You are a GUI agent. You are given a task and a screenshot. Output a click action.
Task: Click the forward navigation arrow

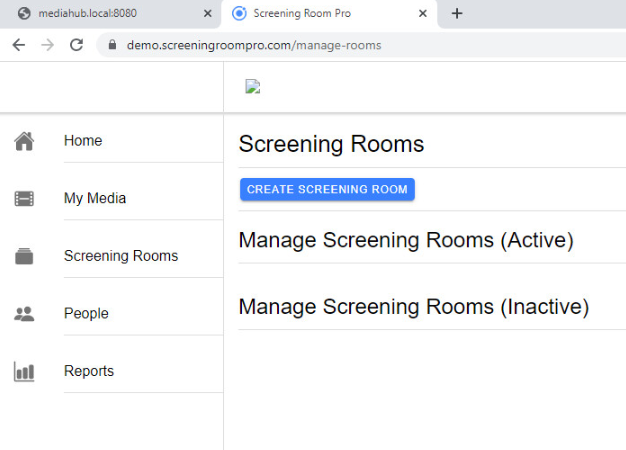[48, 45]
